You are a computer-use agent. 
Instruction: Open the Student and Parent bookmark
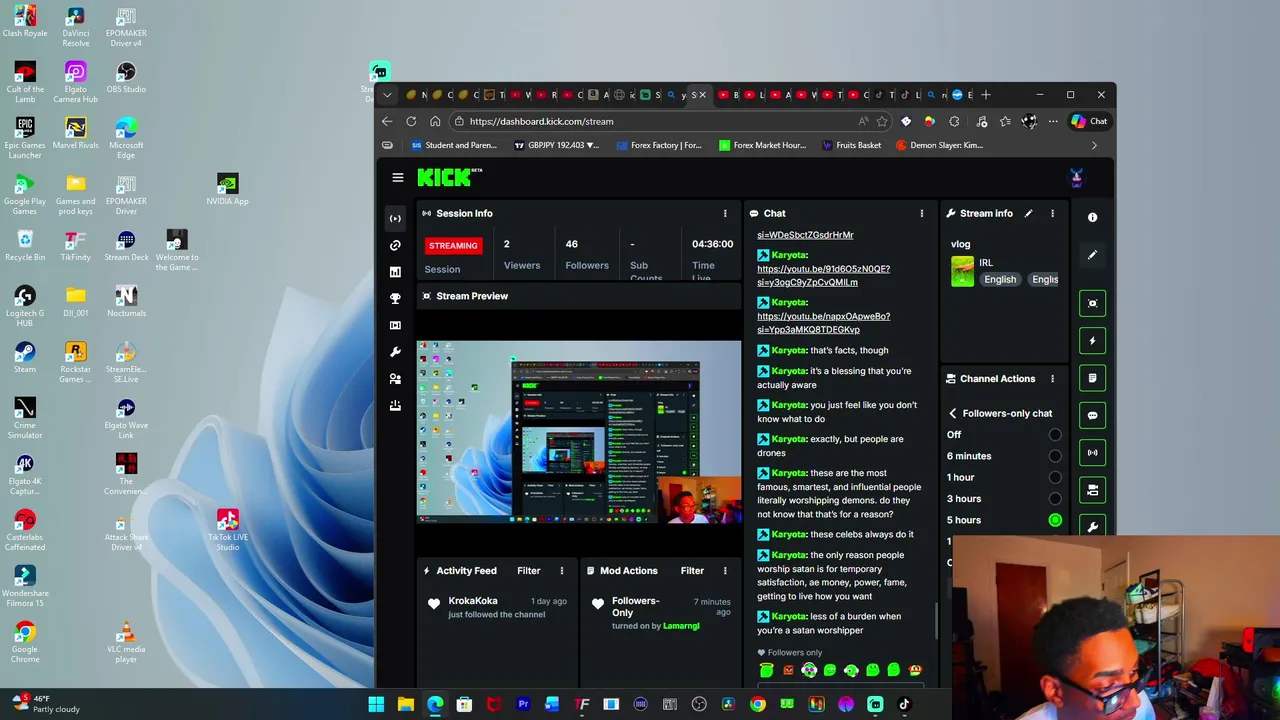pos(454,145)
